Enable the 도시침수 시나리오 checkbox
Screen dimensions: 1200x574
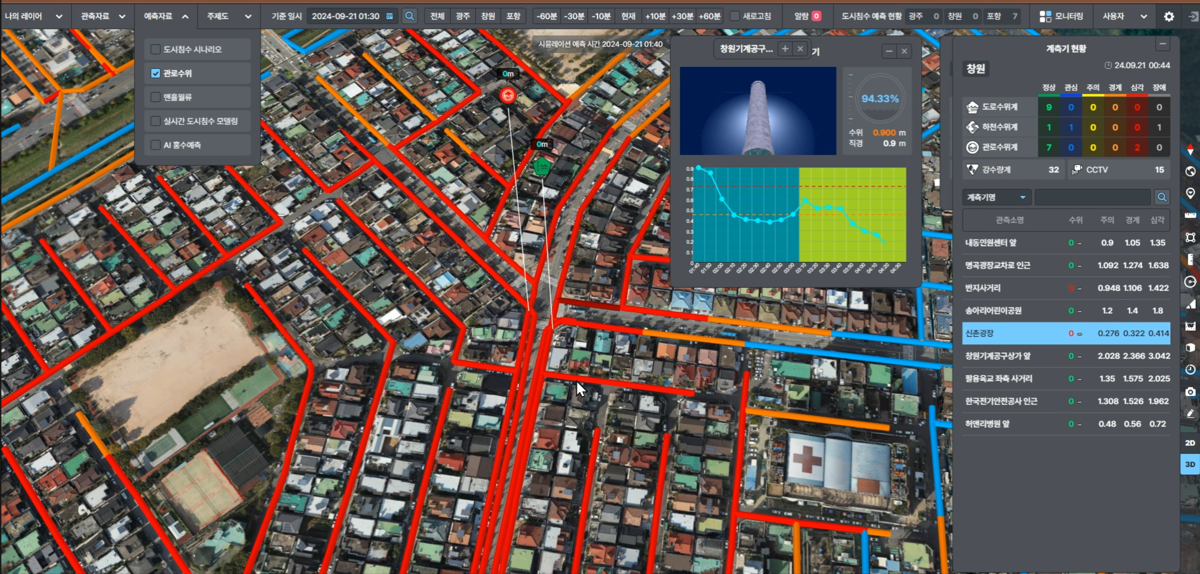(x=155, y=49)
